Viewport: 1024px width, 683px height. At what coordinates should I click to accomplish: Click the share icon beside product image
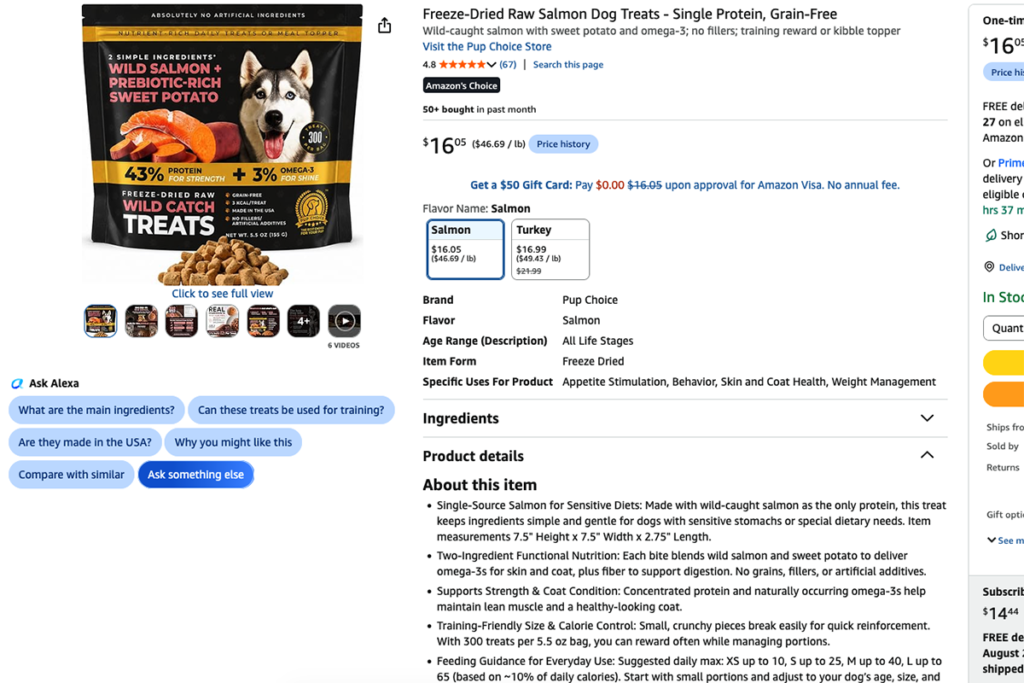pyautogui.click(x=385, y=25)
